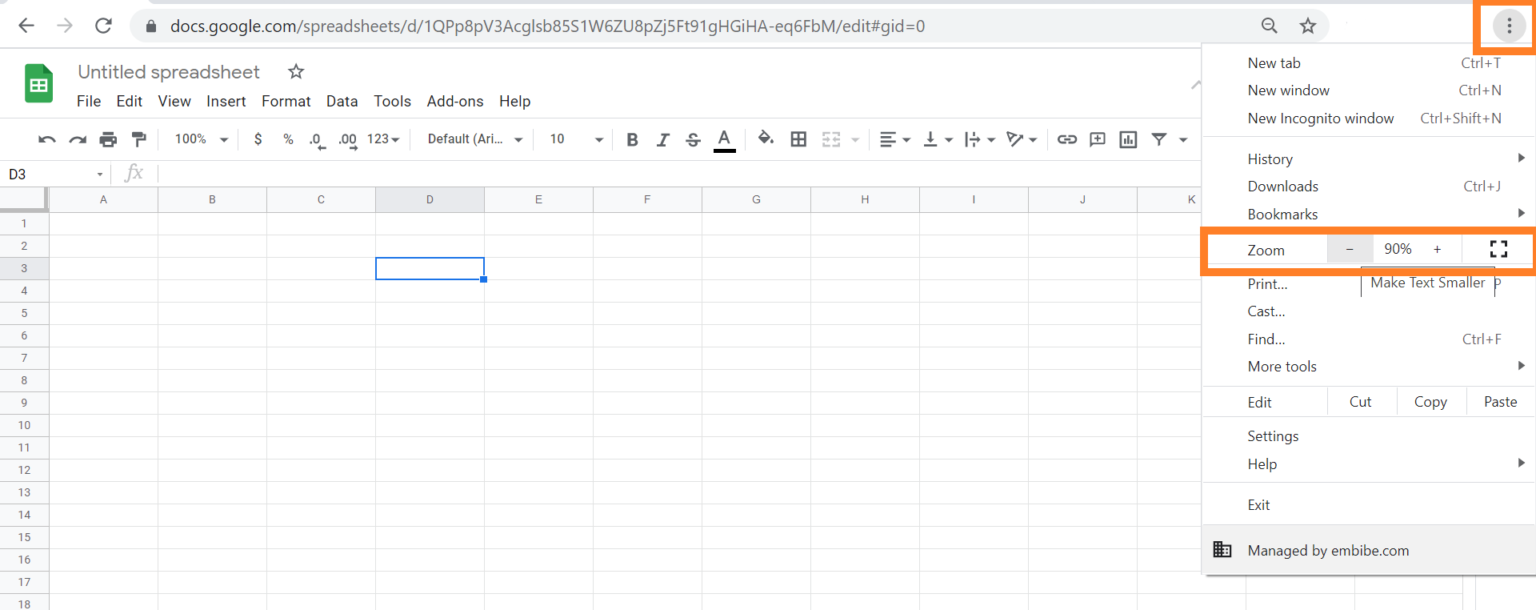Insert a link
Screen dimensions: 1536x610
(x=1066, y=139)
